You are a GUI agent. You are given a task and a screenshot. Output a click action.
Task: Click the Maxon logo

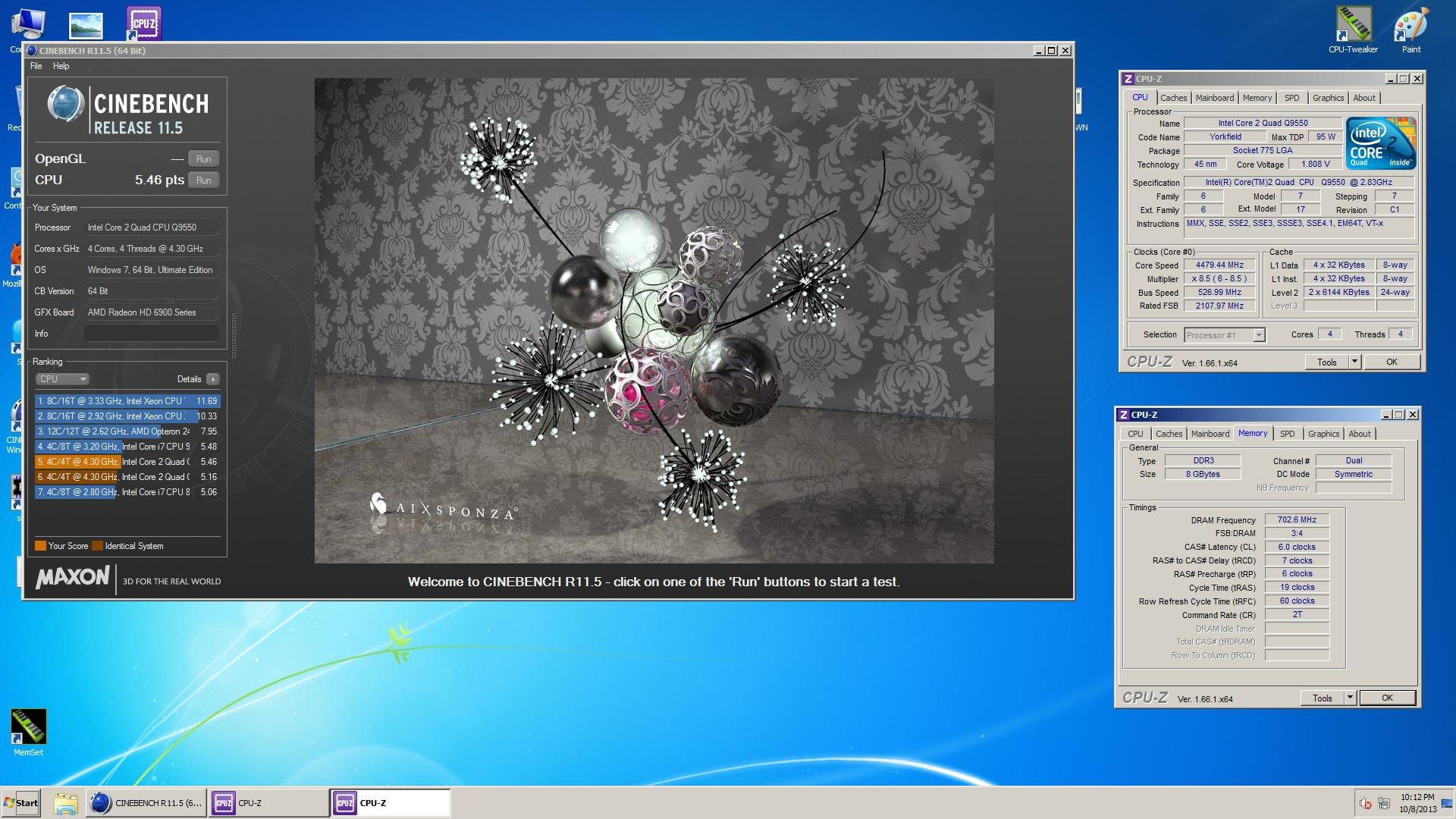coord(73,578)
